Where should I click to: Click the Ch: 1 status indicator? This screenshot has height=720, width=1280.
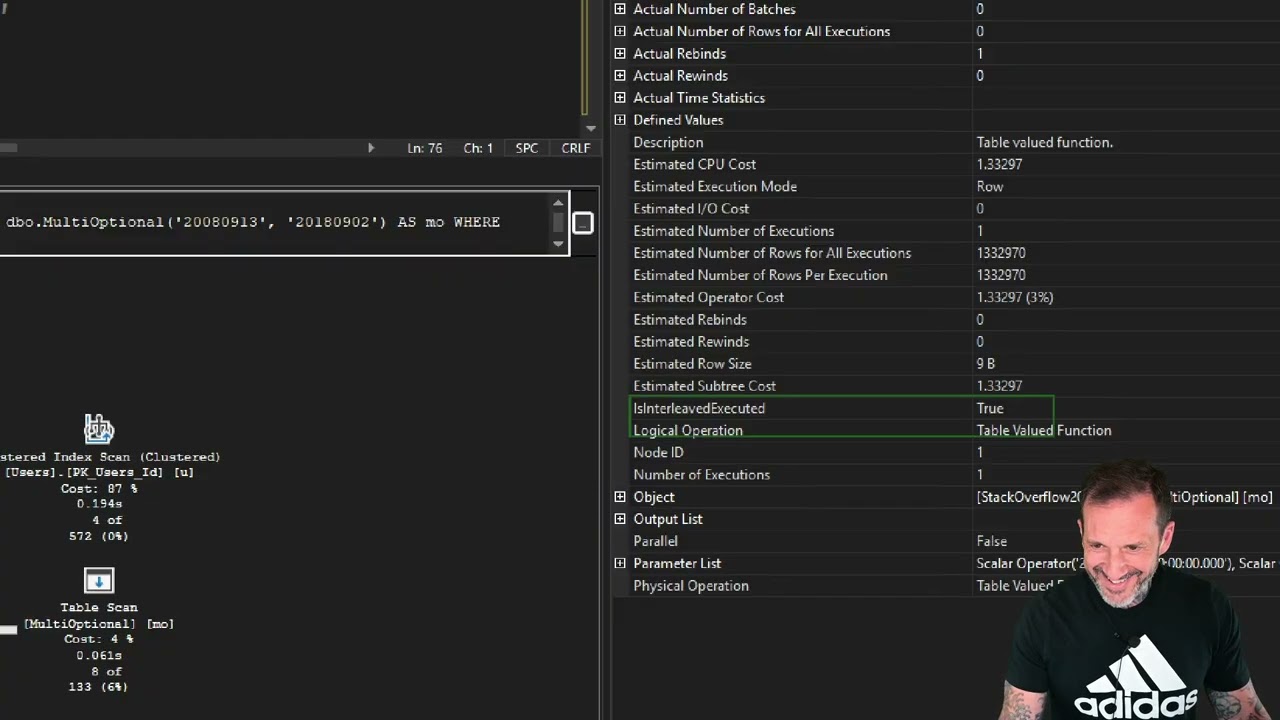tap(478, 148)
